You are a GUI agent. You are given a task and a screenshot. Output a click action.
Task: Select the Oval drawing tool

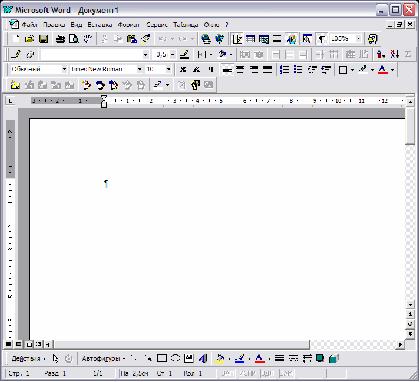pyautogui.click(x=175, y=358)
